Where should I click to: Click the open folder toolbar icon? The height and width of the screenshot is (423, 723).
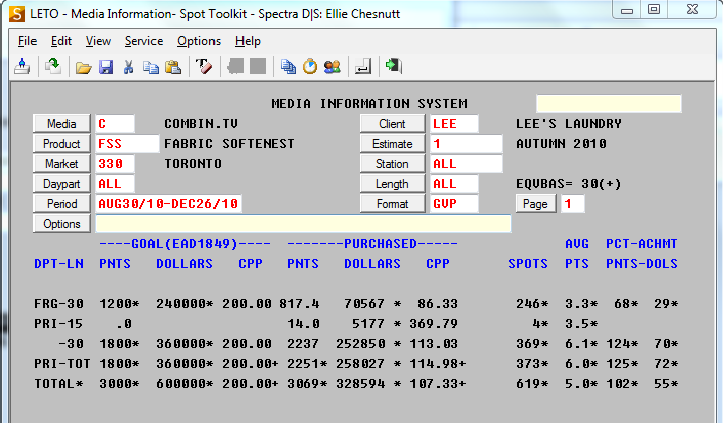83,68
